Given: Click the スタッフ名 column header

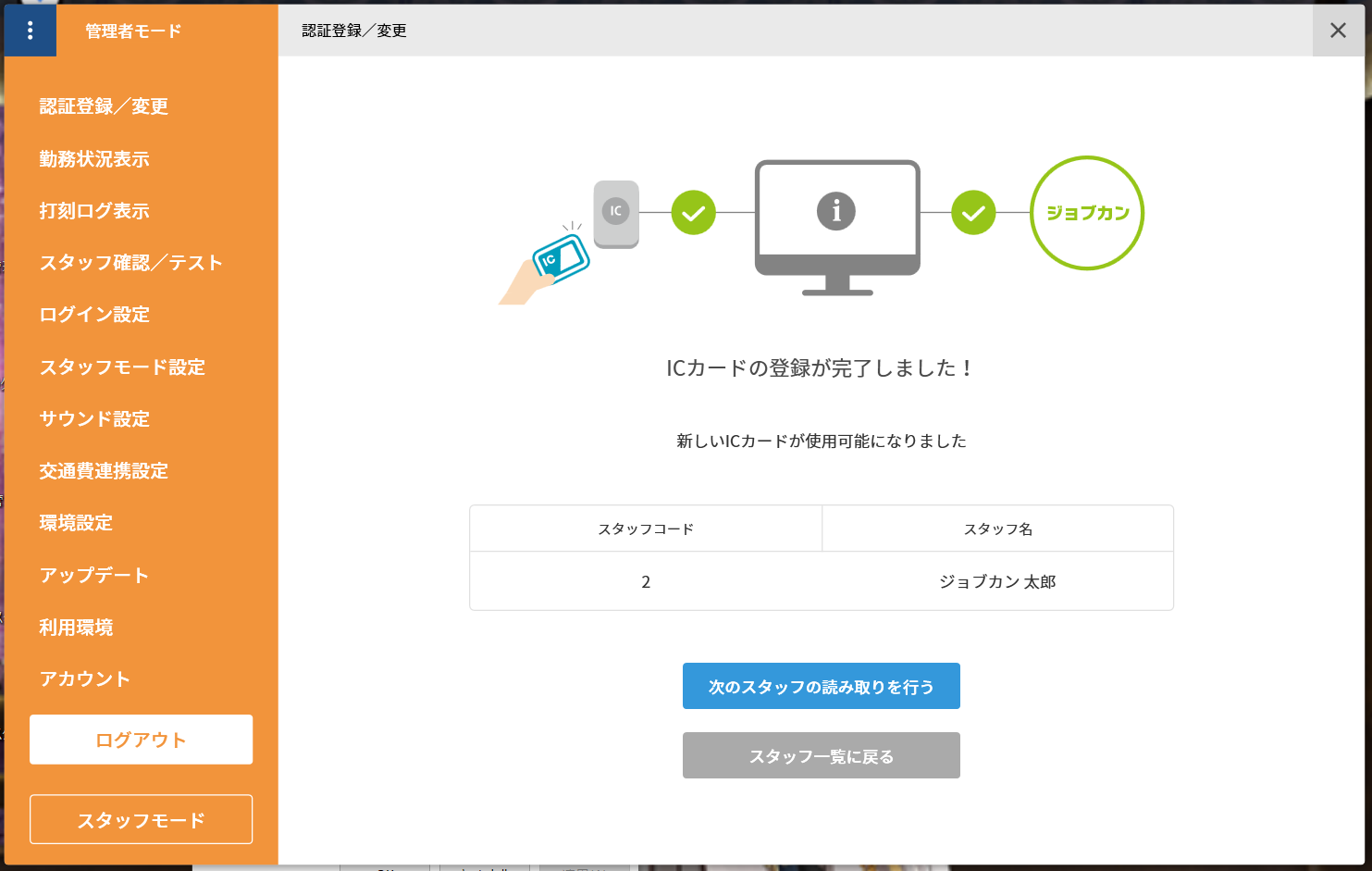Looking at the screenshot, I should pyautogui.click(x=998, y=529).
